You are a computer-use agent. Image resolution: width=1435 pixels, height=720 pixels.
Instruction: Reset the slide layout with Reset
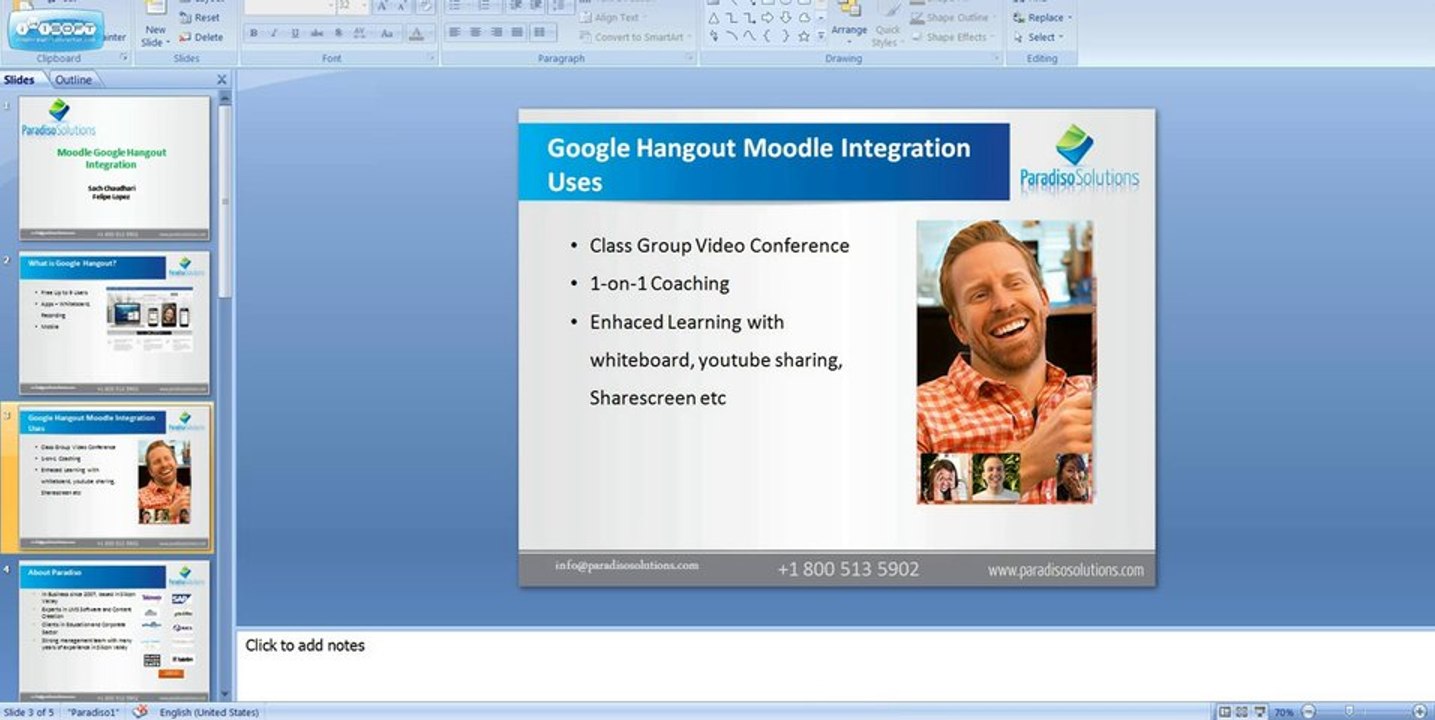point(200,18)
